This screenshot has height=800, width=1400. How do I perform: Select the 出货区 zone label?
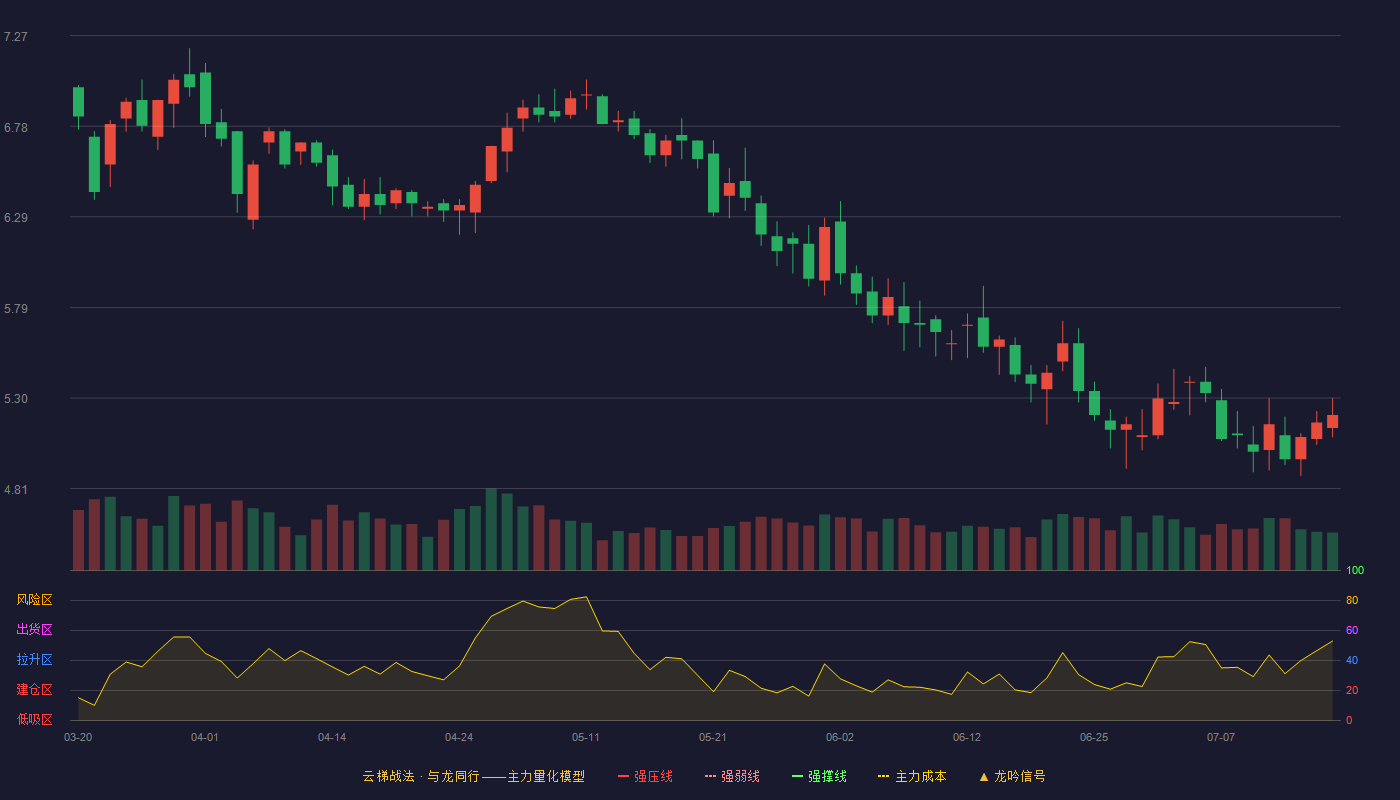pos(34,630)
